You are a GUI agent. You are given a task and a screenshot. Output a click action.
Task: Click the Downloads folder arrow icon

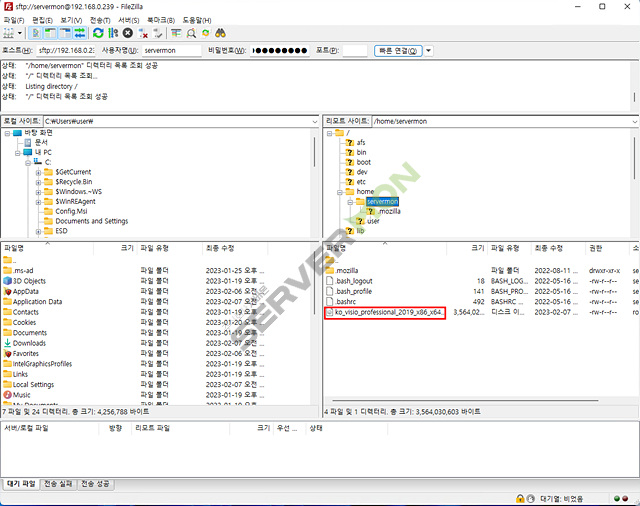click(7, 343)
